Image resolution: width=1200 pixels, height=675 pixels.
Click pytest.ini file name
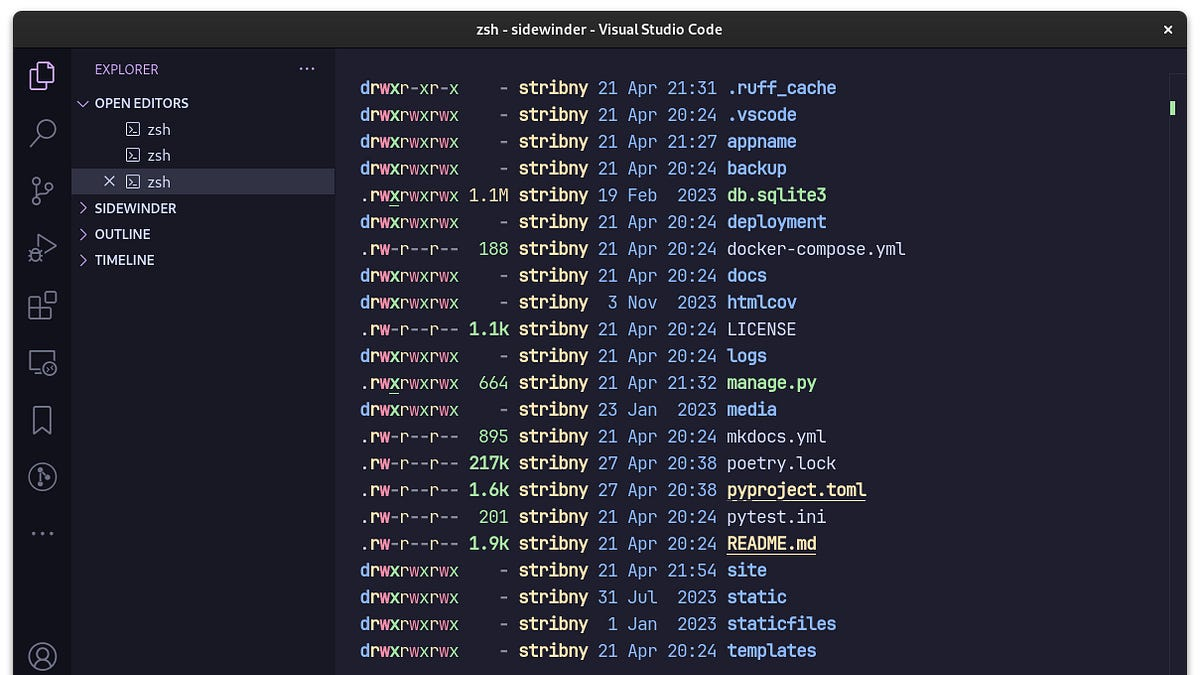(x=776, y=517)
